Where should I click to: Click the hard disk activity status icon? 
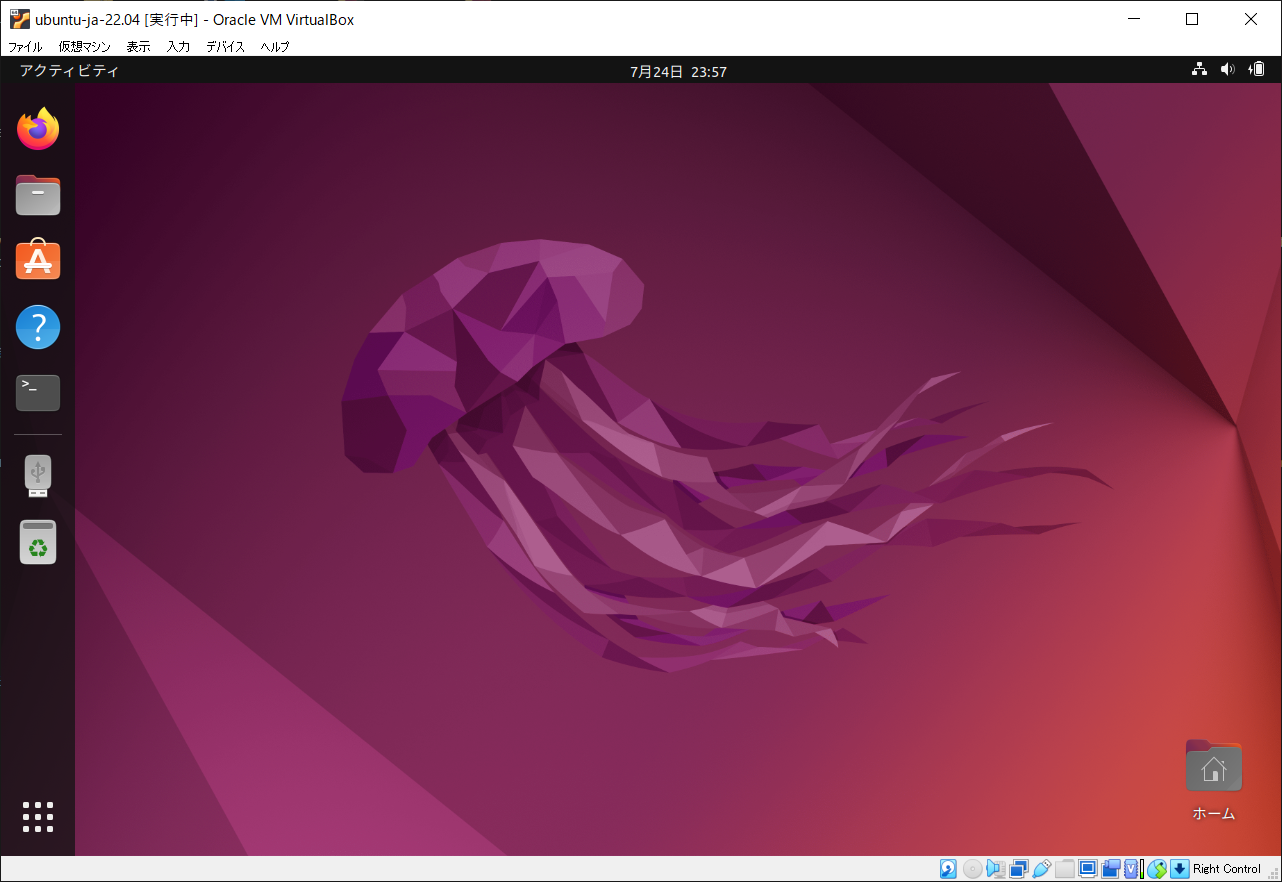pos(948,869)
